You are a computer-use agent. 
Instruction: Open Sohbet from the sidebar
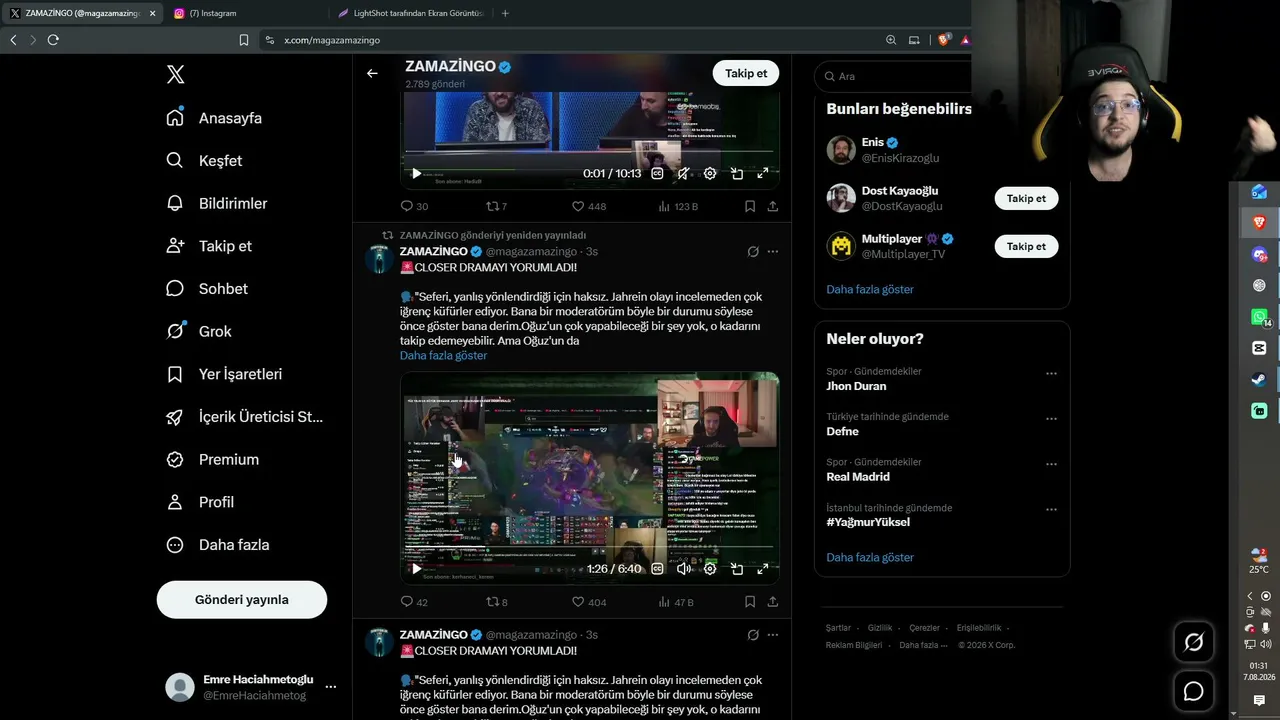(x=207, y=289)
